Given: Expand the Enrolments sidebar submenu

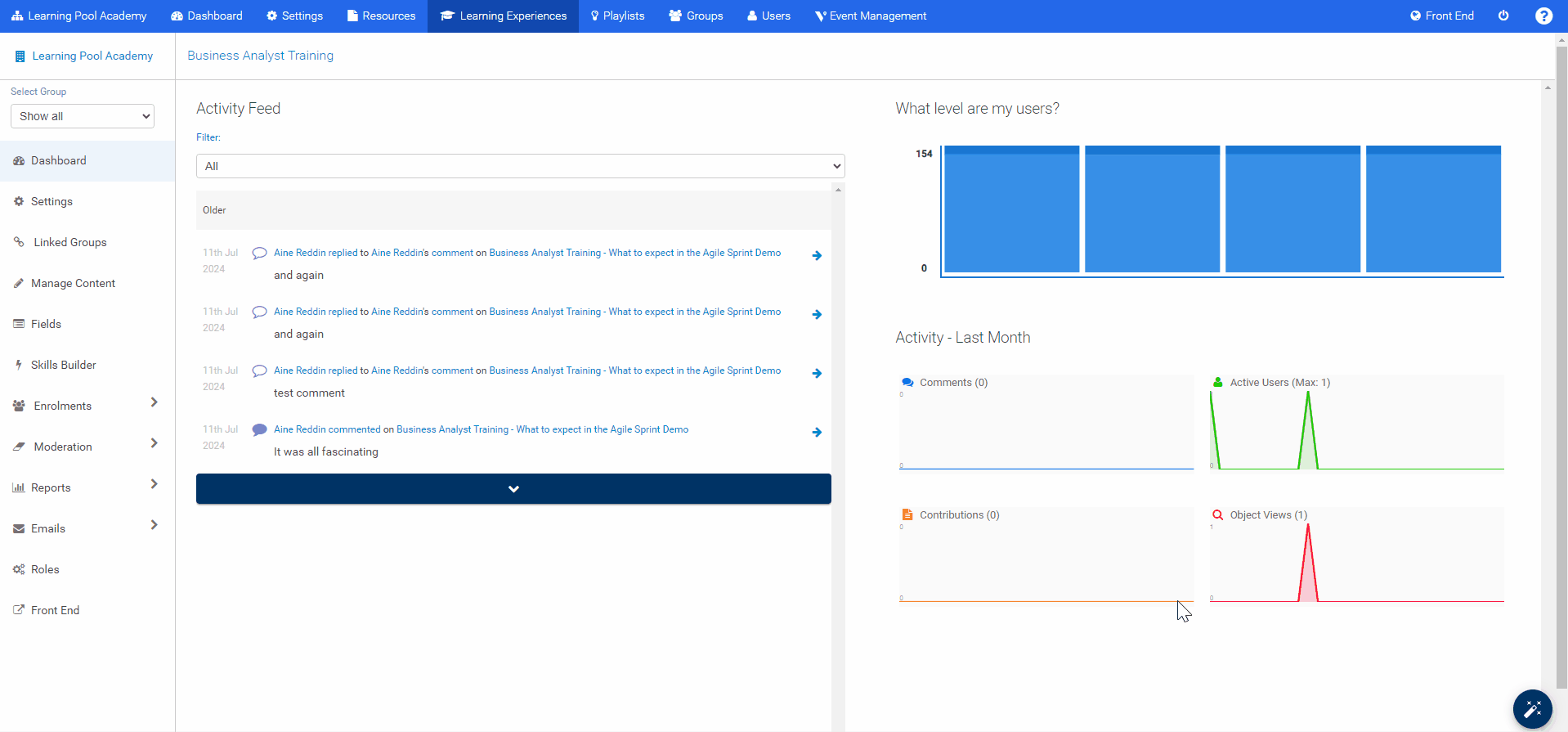Looking at the screenshot, I should 154,402.
